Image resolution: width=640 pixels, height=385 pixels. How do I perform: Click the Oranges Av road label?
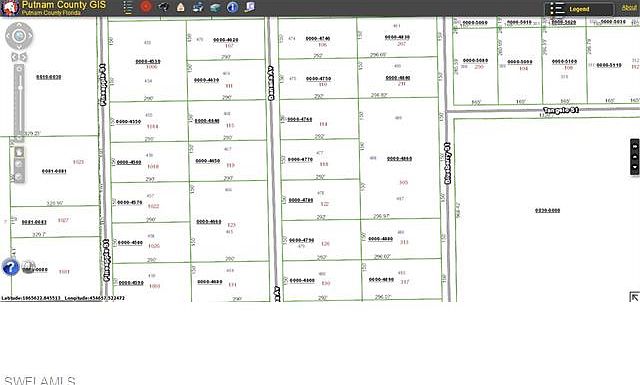[x=271, y=83]
